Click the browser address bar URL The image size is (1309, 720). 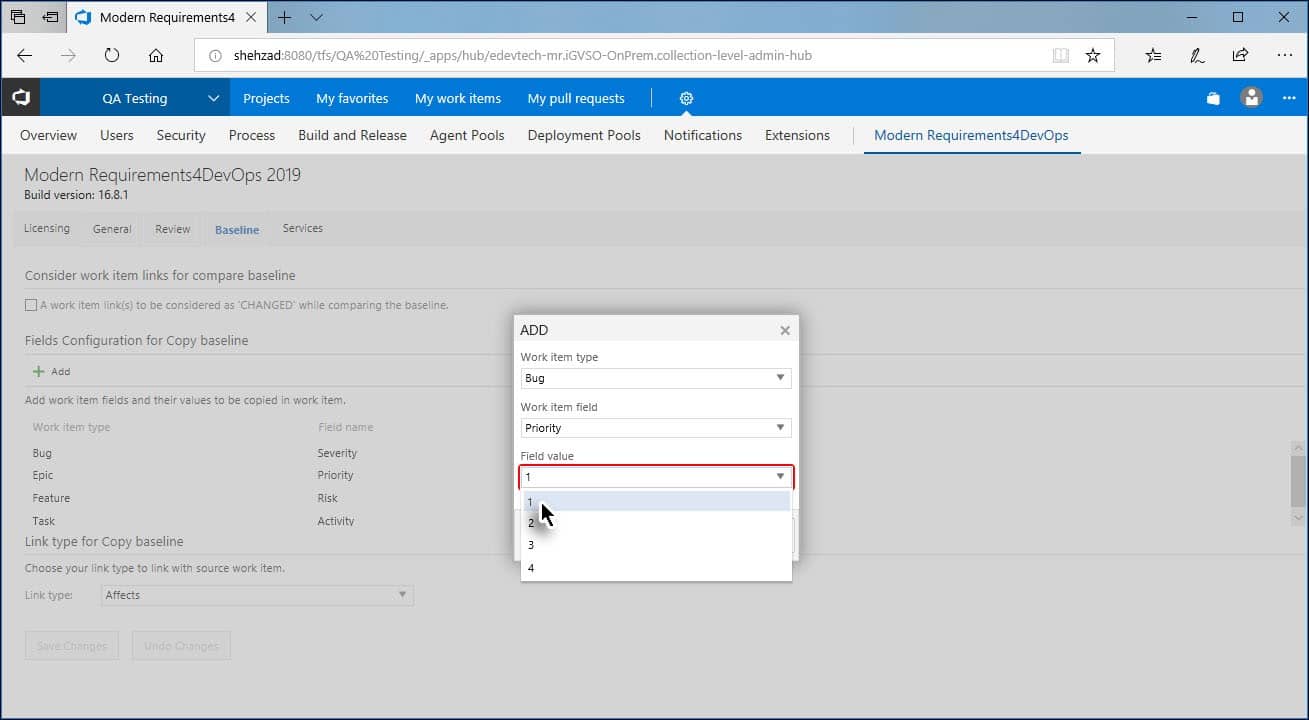coord(522,56)
